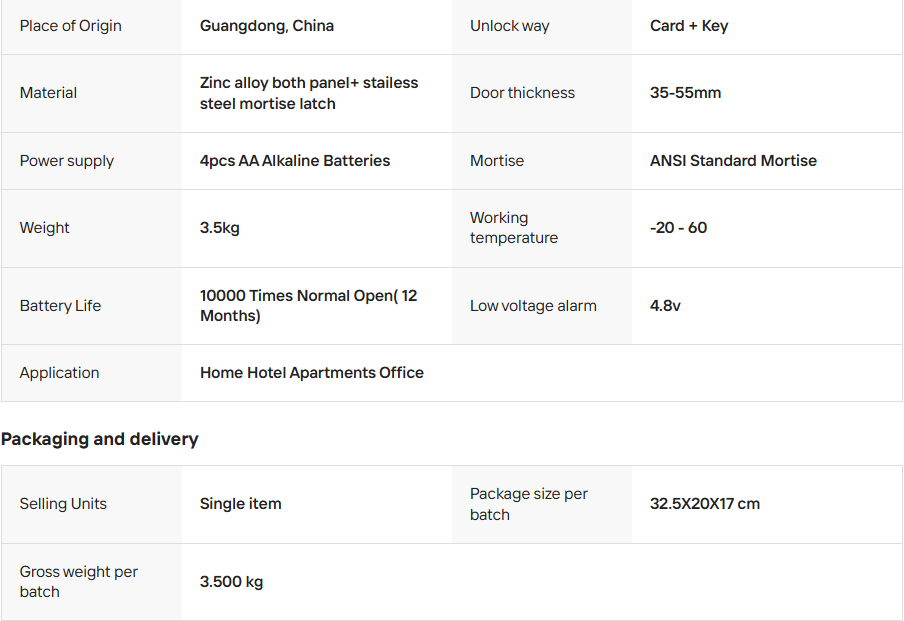Select the 'ANSI Standard Mortise' value
This screenshot has height=621, width=904.
pyautogui.click(x=733, y=161)
